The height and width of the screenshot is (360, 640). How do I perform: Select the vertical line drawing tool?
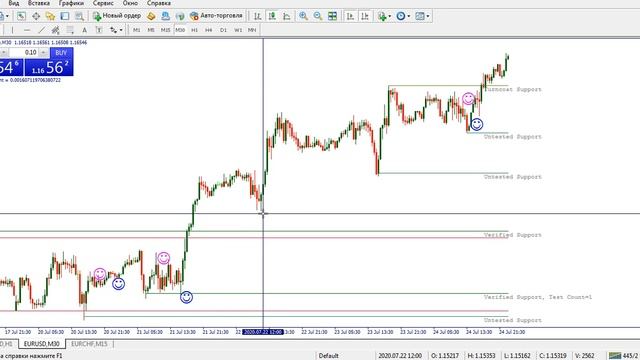(x=12, y=30)
